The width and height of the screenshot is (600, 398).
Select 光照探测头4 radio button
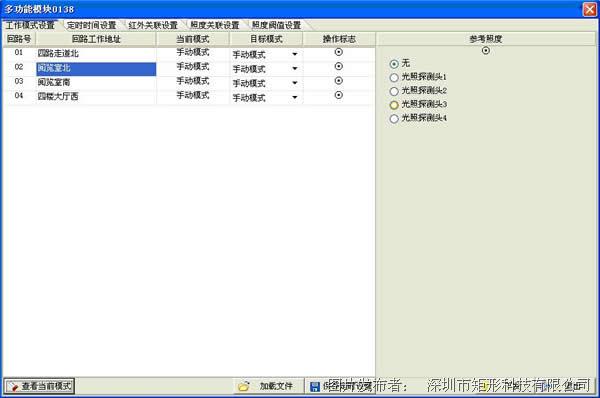394,119
